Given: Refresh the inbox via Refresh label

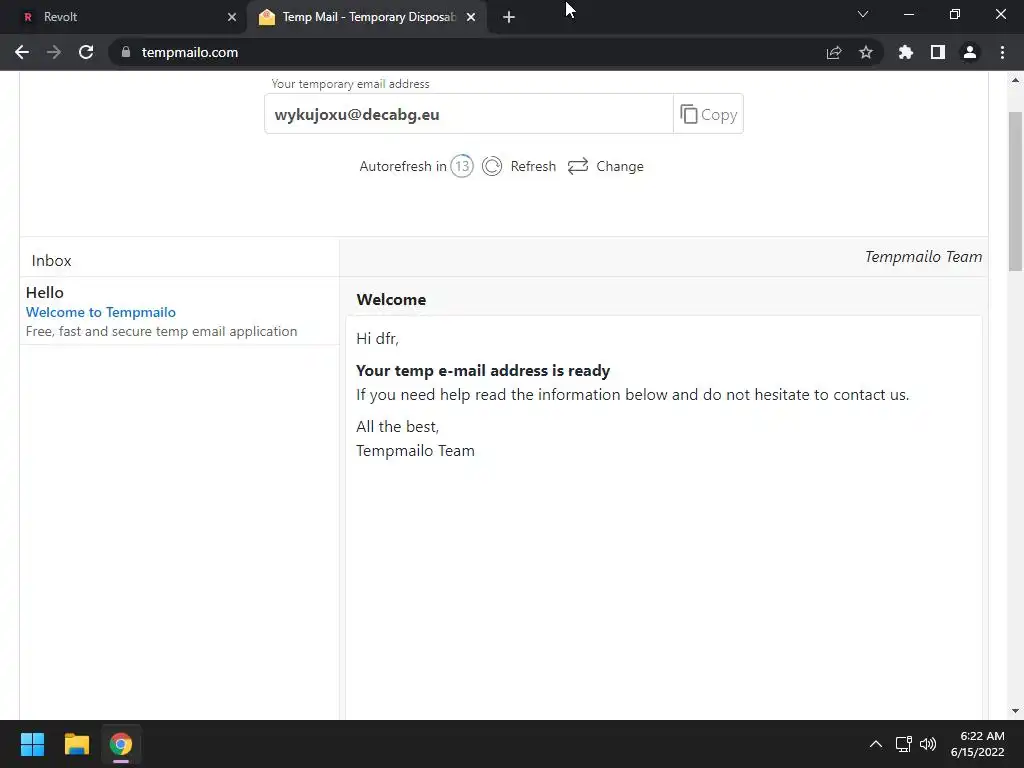Looking at the screenshot, I should pos(533,167).
